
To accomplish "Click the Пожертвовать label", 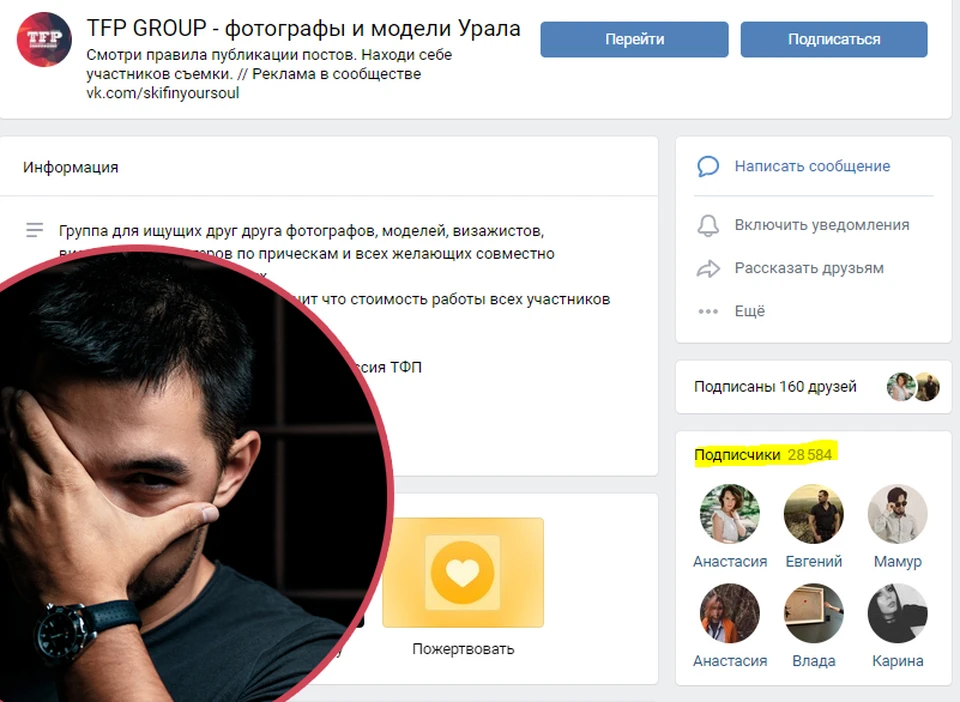I will point(463,649).
